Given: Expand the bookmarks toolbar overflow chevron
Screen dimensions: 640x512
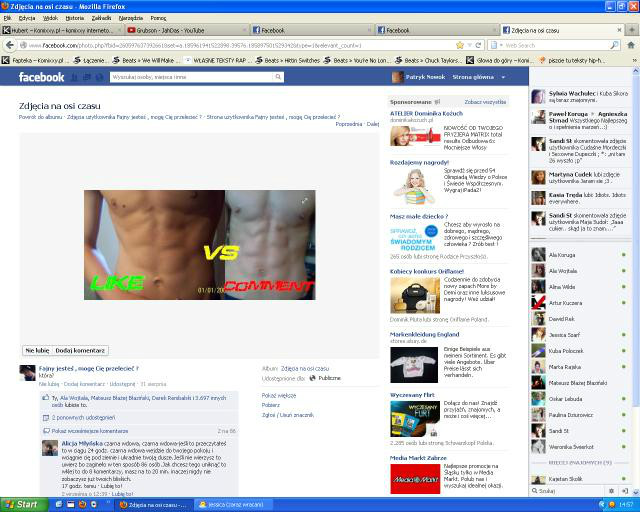Looking at the screenshot, I should click(x=635, y=60).
